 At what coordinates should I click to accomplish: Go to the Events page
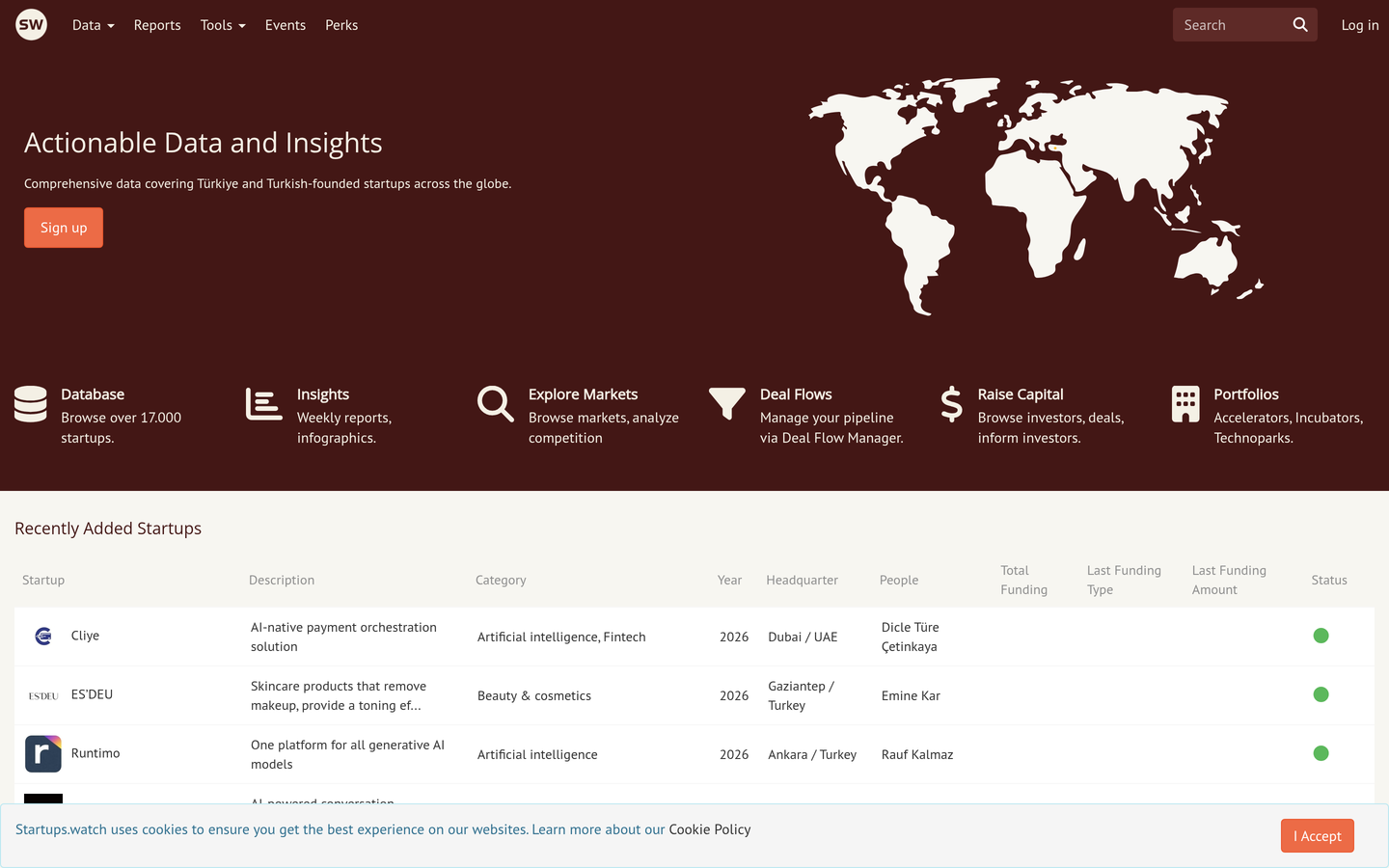click(x=286, y=25)
